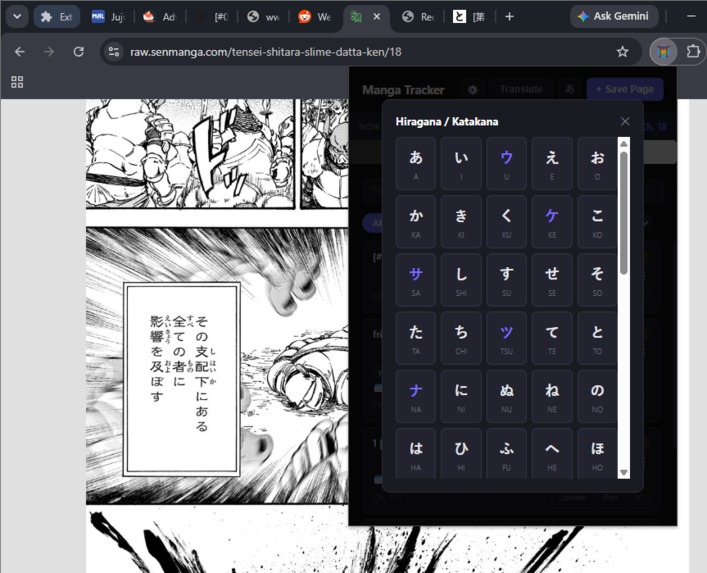Viewport: 707px width, 573px height.
Task: Tap the ち (CHI) kana tile
Action: tap(461, 338)
